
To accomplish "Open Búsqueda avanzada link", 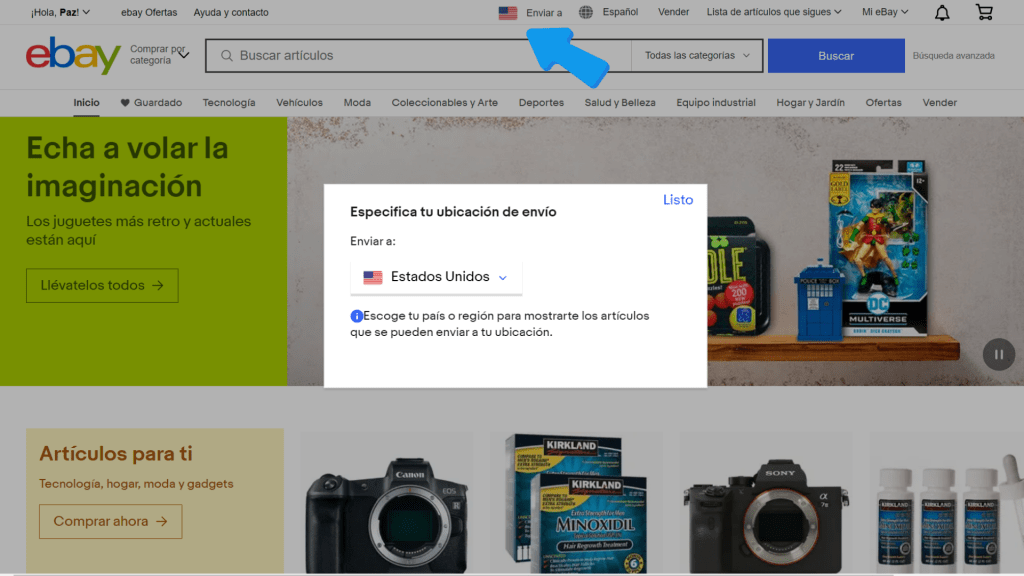I will [x=953, y=56].
